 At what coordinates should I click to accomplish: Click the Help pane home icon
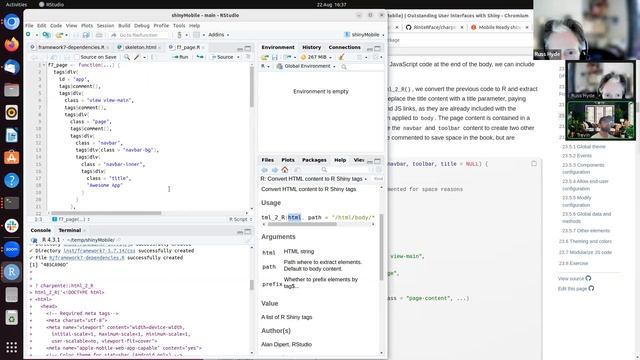284,170
